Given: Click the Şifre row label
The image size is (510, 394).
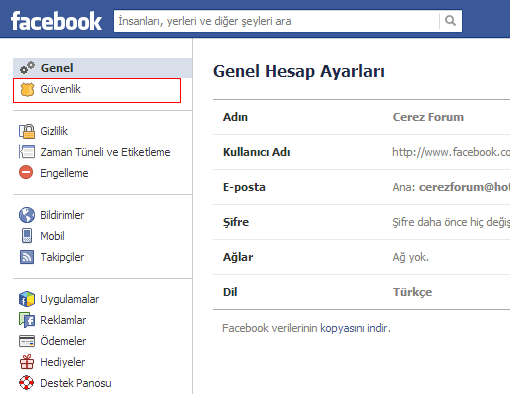Looking at the screenshot, I should click(x=236, y=222).
